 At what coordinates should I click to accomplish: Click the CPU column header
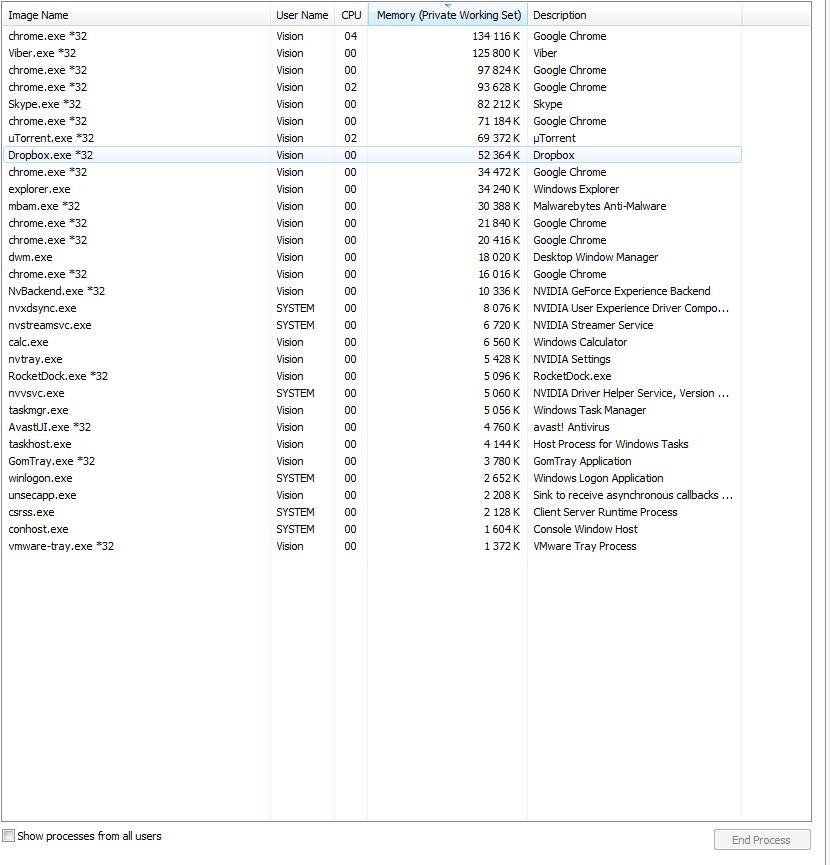pyautogui.click(x=351, y=15)
